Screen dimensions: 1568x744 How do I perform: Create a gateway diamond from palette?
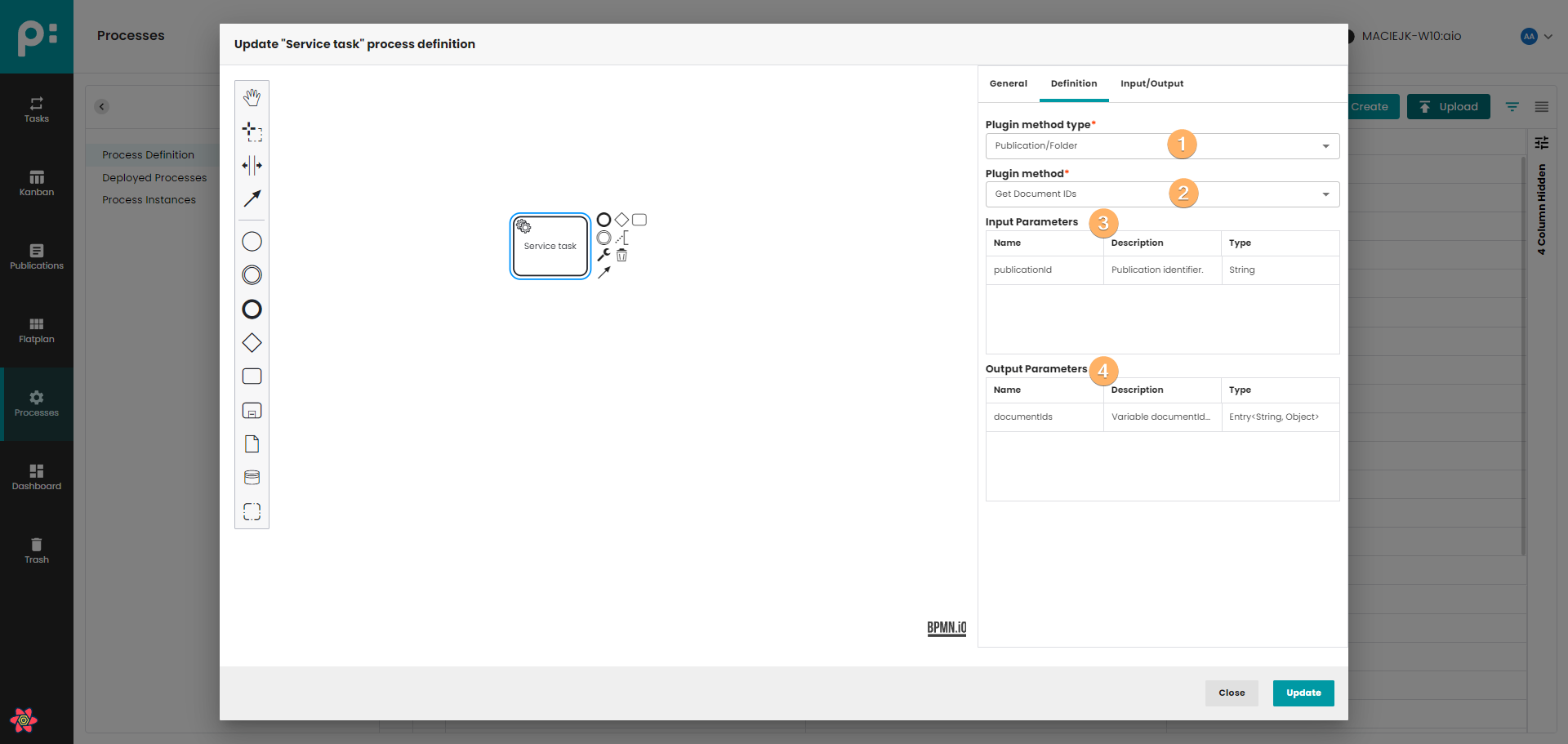(252, 343)
